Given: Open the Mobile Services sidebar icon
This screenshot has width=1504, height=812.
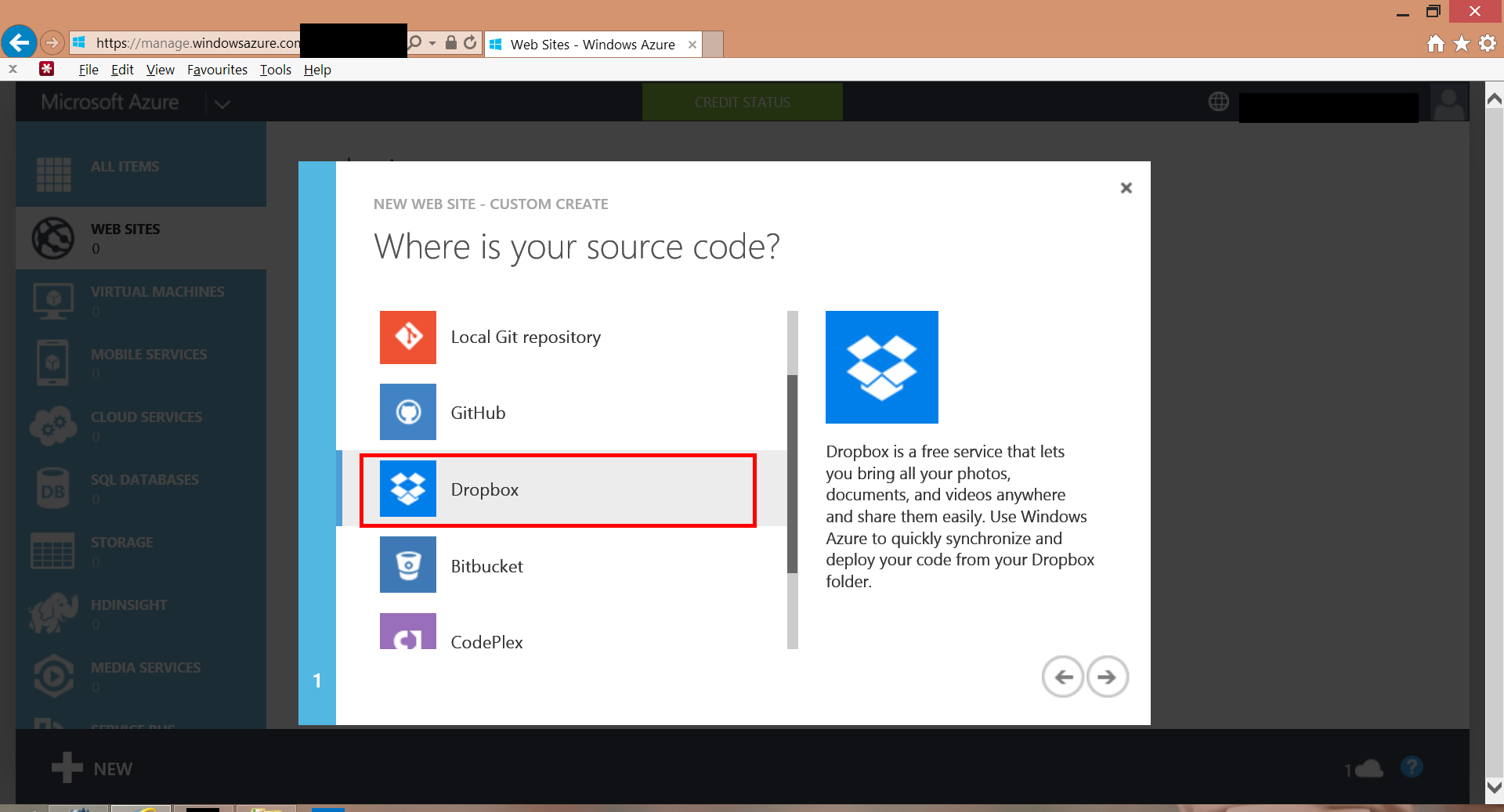Looking at the screenshot, I should click(52, 363).
